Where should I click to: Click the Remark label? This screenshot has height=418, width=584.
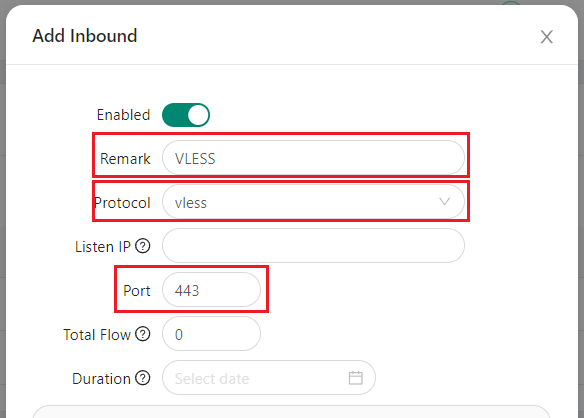pyautogui.click(x=125, y=159)
